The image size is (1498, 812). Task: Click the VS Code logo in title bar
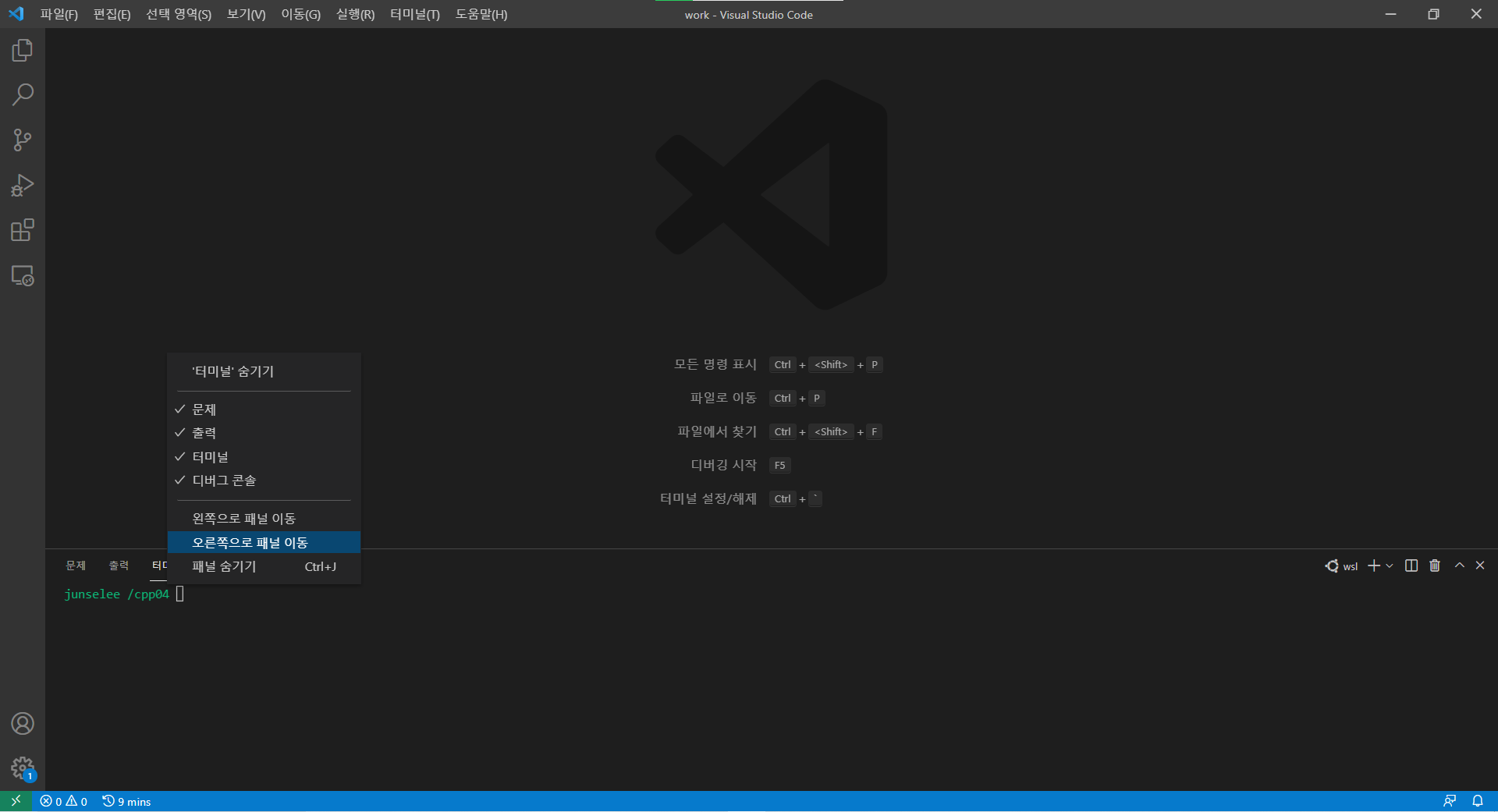click(x=16, y=14)
